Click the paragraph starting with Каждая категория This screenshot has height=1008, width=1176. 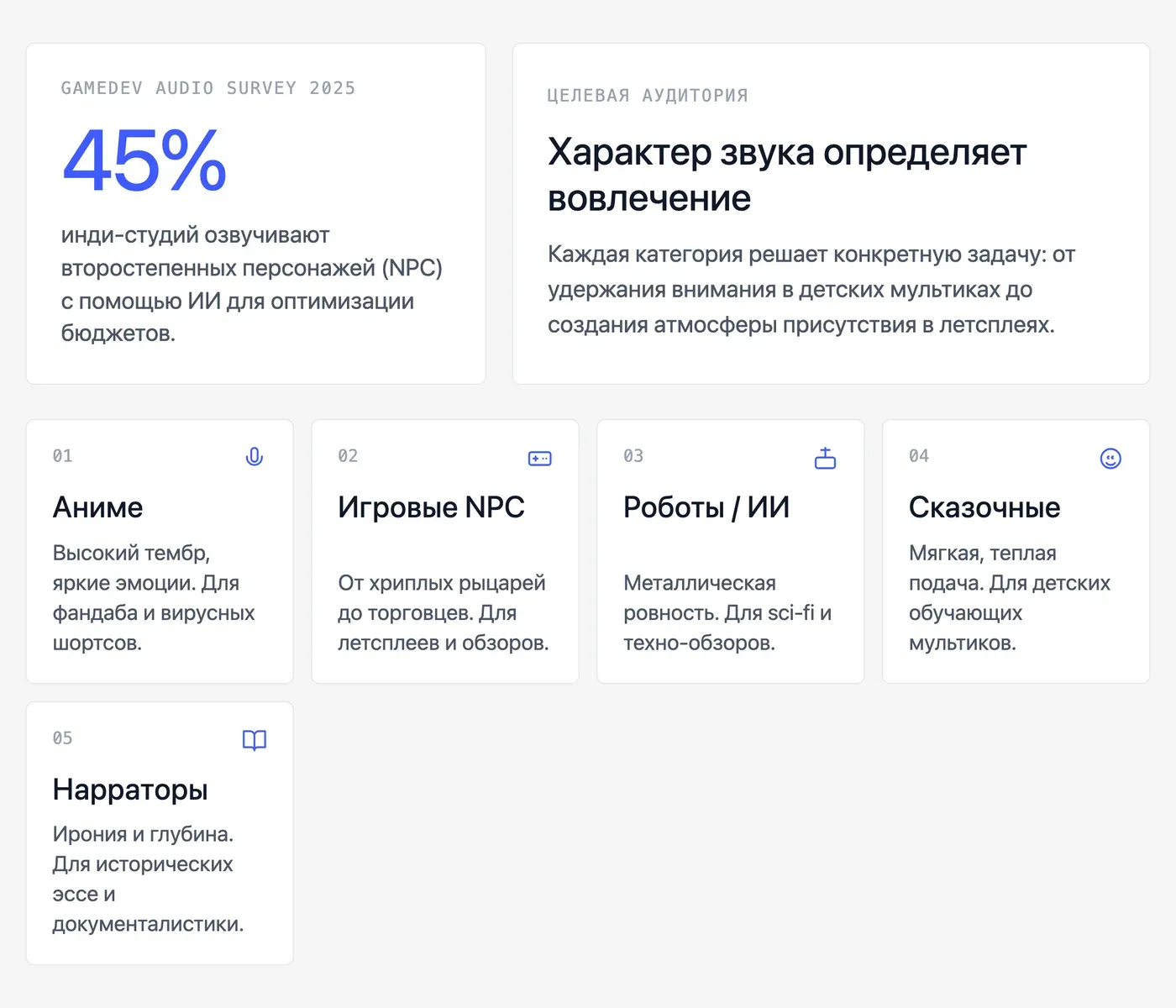click(811, 290)
